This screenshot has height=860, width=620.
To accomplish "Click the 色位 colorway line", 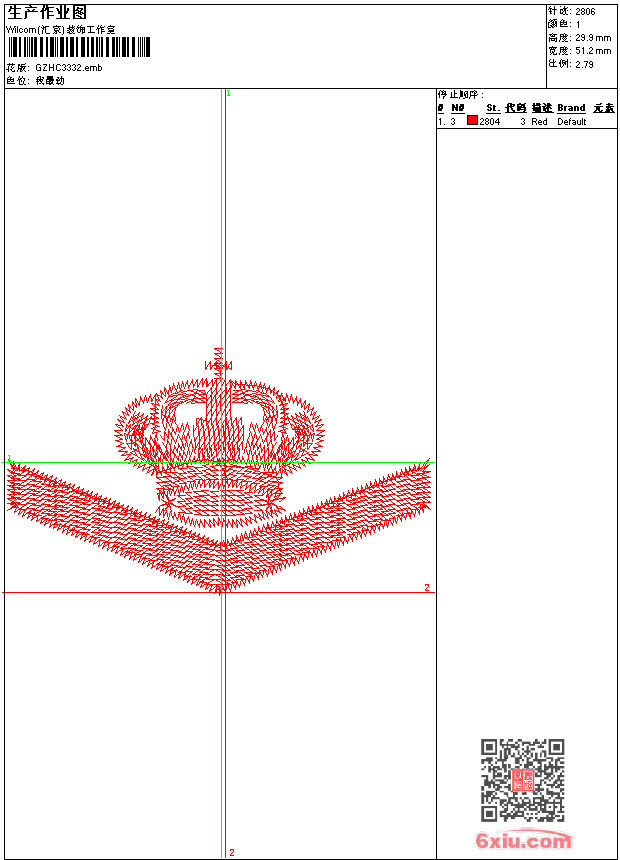I will 35,81.
